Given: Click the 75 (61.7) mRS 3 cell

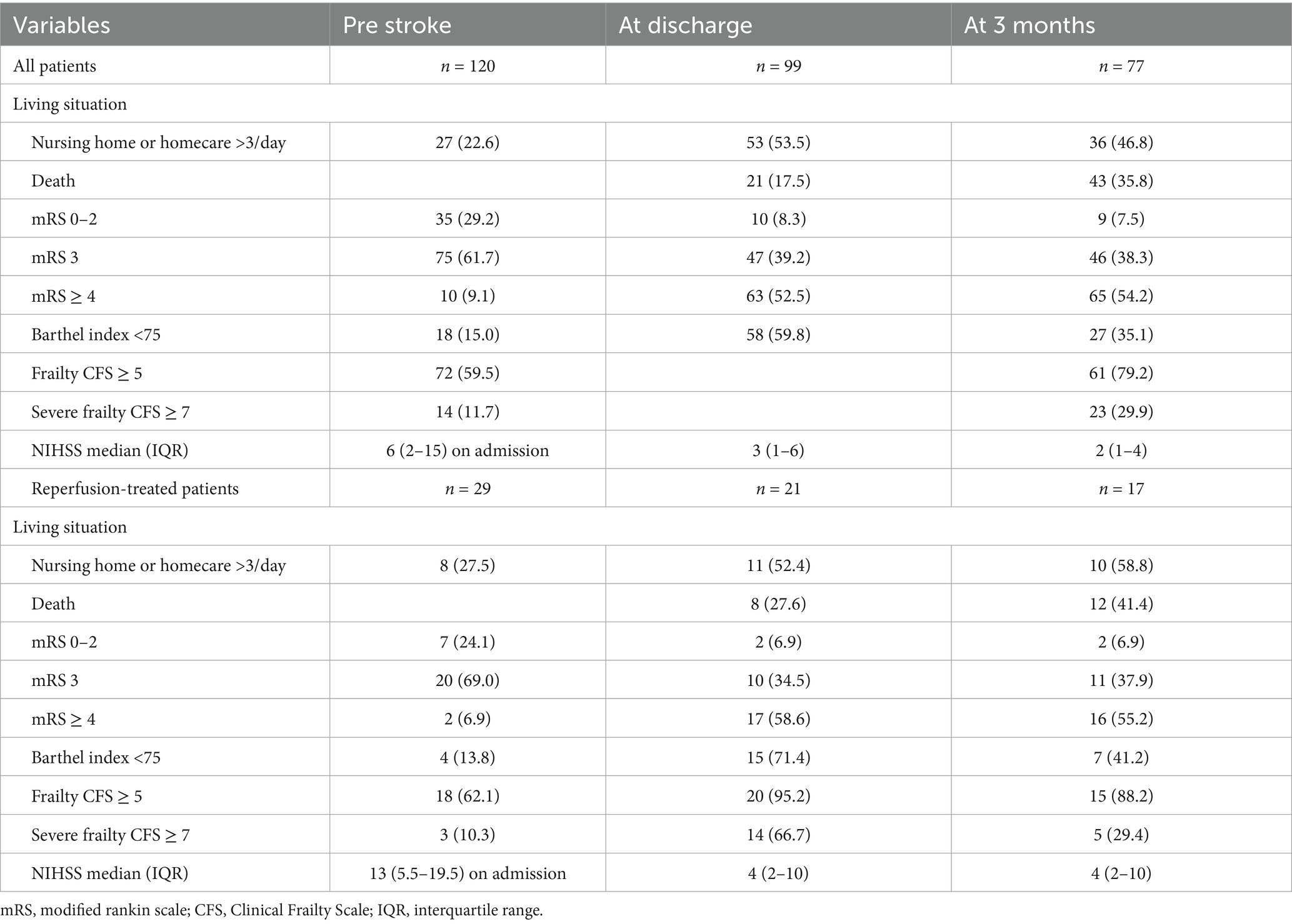Looking at the screenshot, I should (468, 257).
